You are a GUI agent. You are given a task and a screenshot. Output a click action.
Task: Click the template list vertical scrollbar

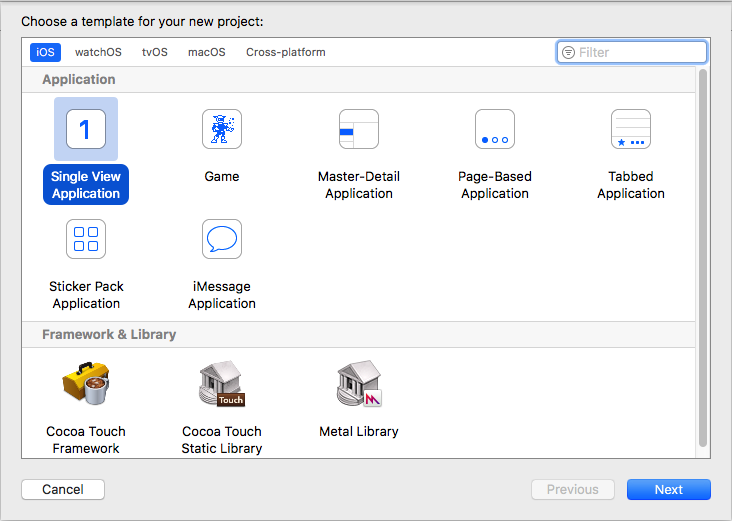point(703,250)
